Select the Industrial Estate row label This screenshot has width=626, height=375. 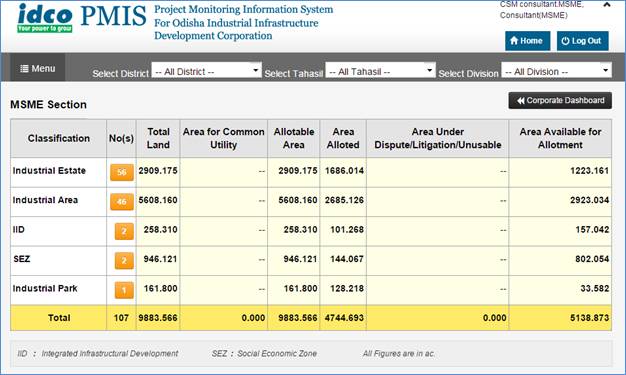(x=49, y=171)
